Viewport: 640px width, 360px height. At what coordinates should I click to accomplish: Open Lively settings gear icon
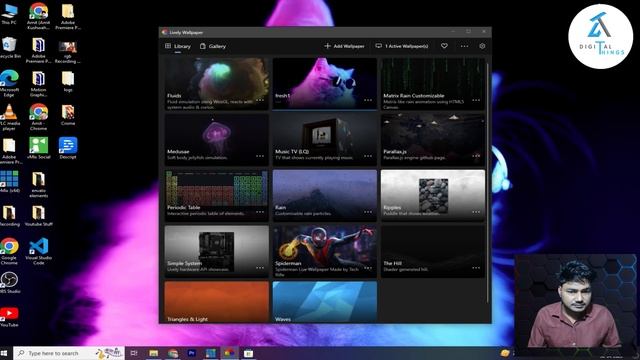click(x=482, y=46)
